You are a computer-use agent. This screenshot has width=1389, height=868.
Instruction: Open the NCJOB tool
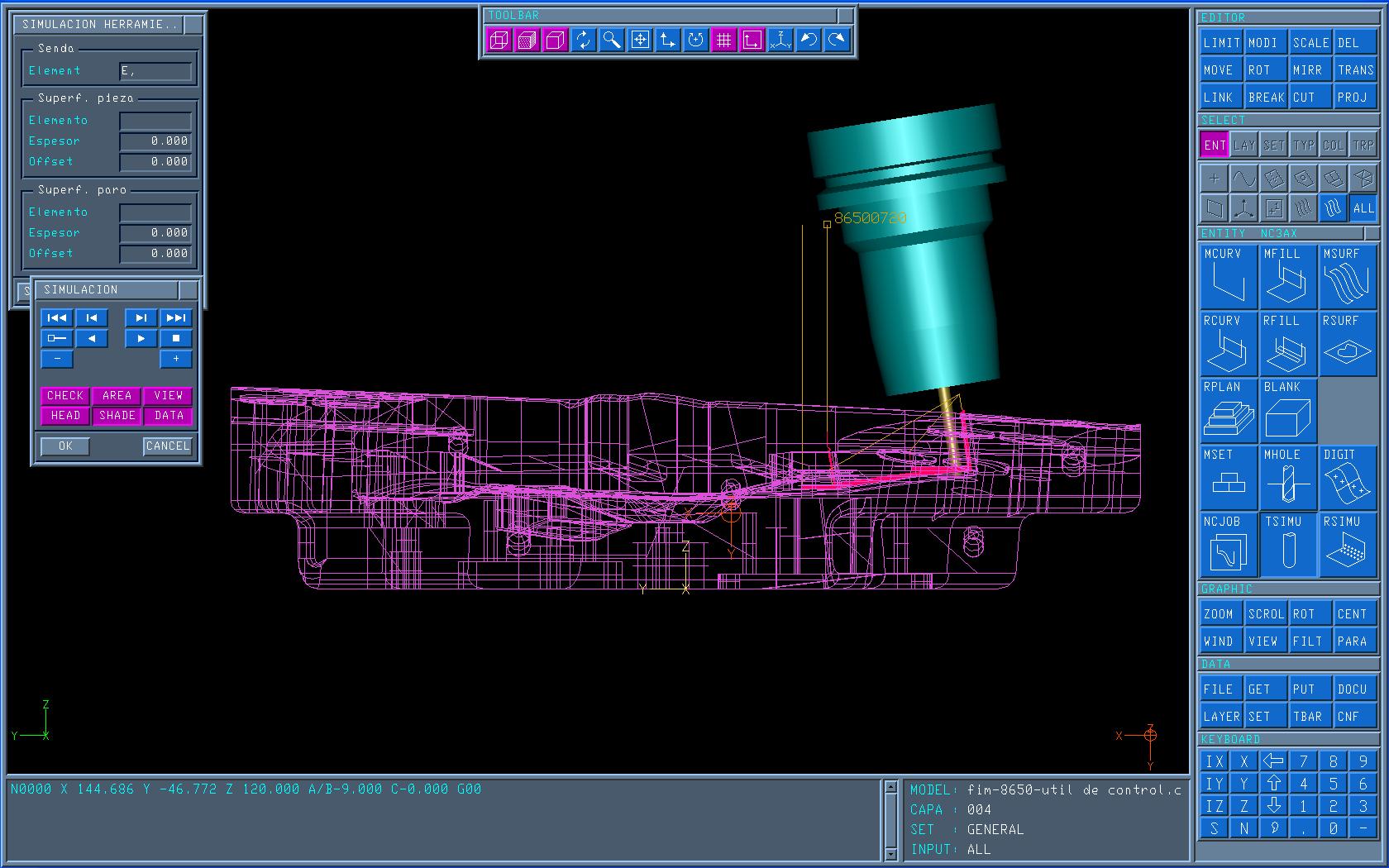(1229, 545)
